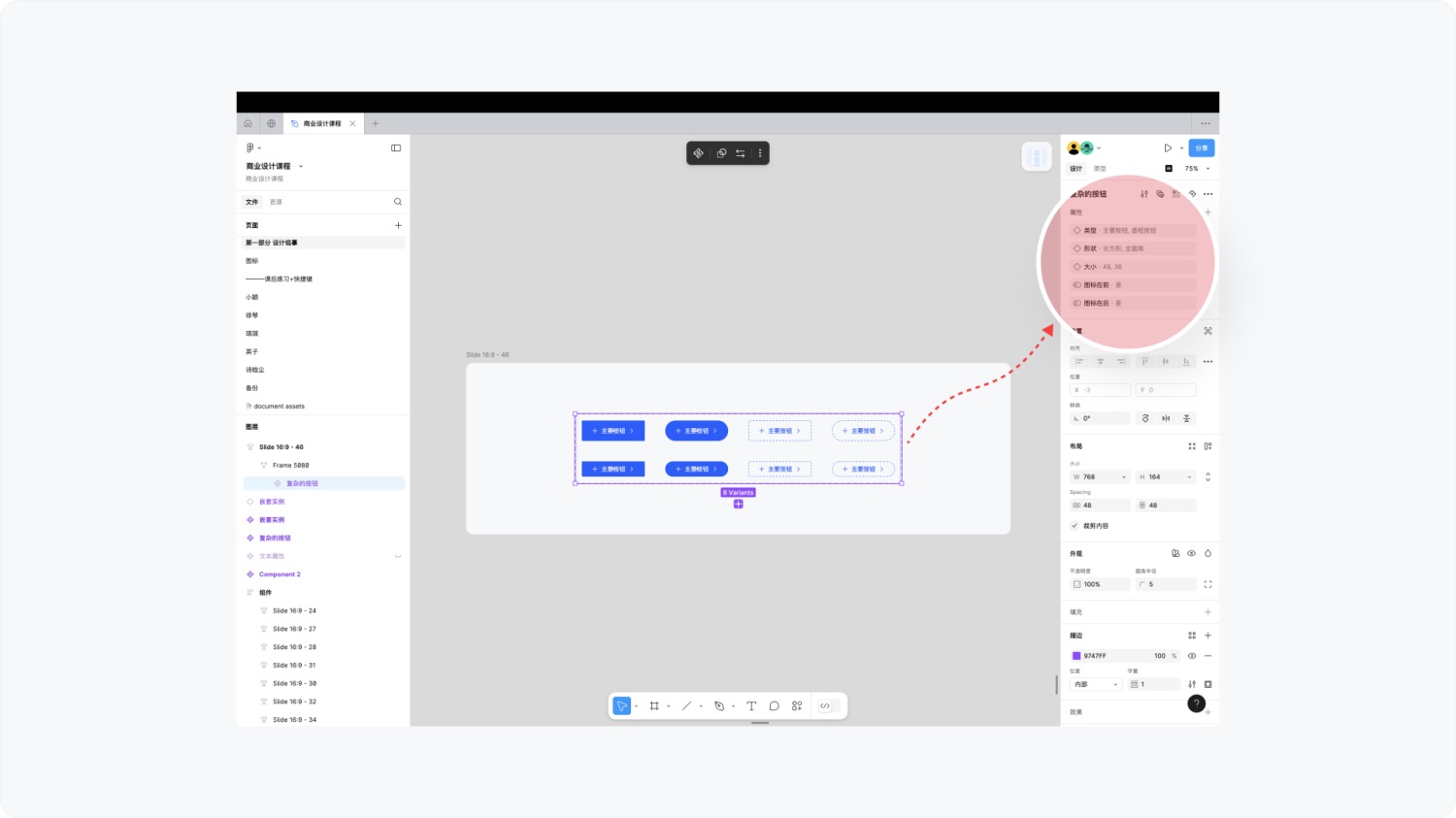Toggle stroke visibility eye icon
Viewport: 1456px width, 818px height.
(1192, 656)
